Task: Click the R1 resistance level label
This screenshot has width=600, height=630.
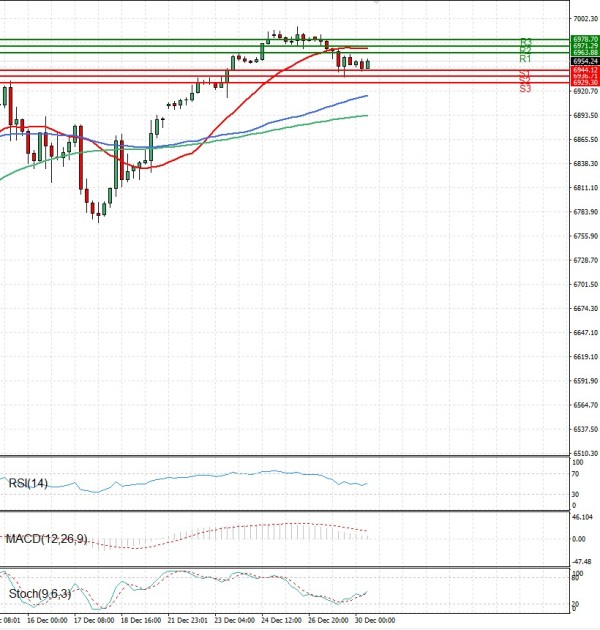Action: (x=525, y=59)
